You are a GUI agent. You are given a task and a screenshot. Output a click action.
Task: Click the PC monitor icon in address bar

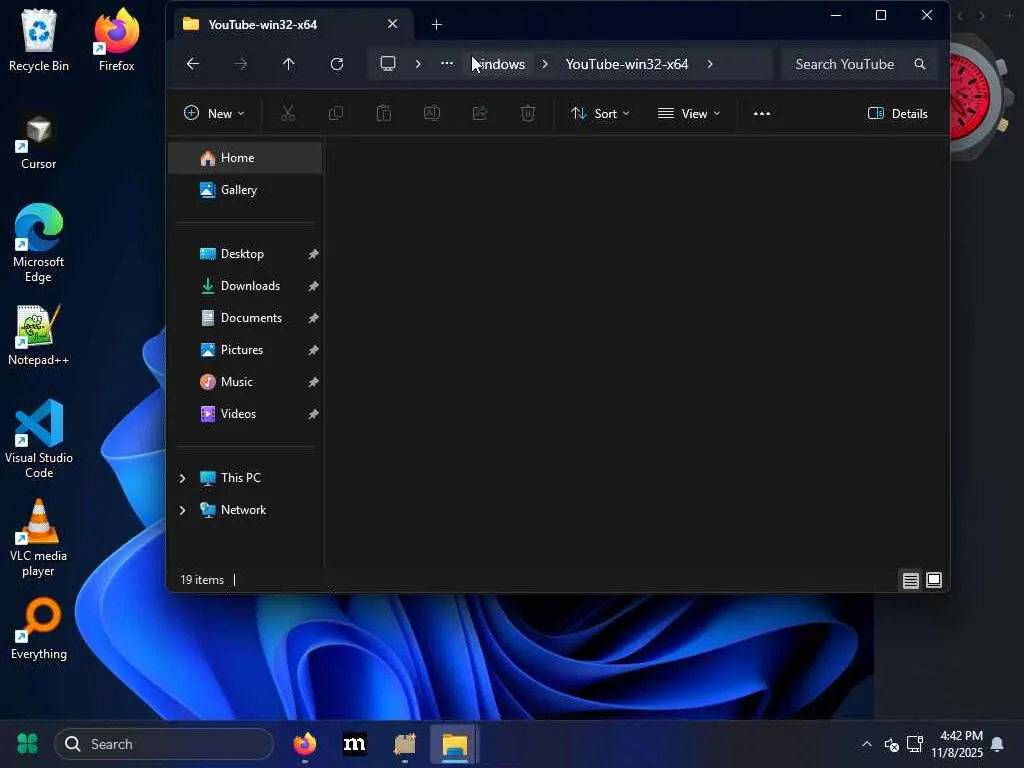pos(388,63)
